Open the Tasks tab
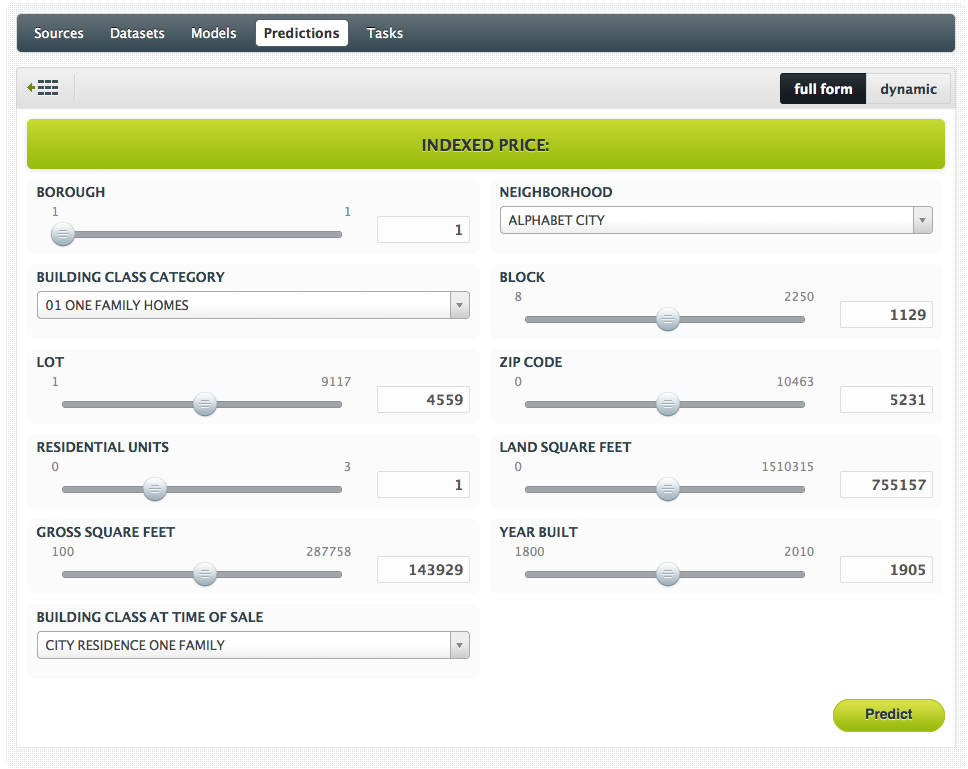Image resolution: width=968 pixels, height=769 pixels. [384, 33]
